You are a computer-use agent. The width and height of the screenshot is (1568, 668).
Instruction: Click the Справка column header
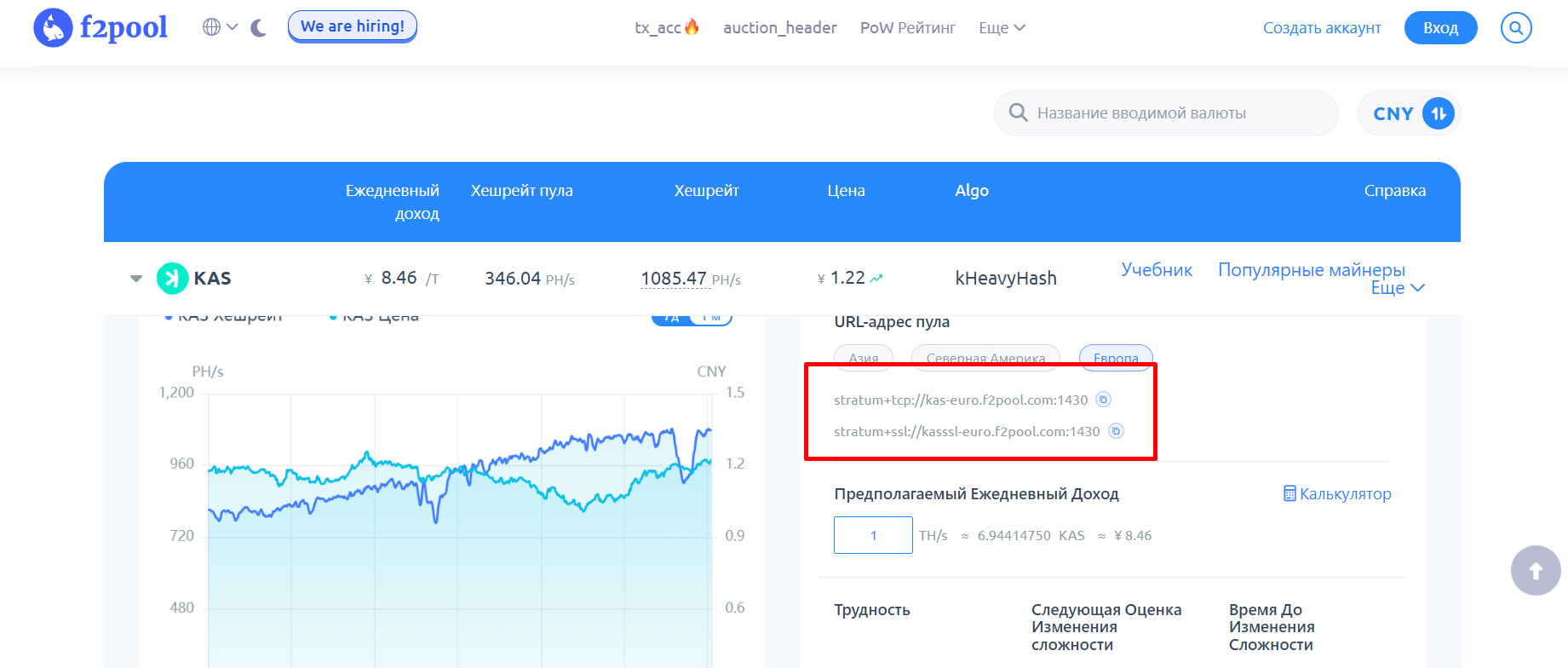click(x=1395, y=191)
